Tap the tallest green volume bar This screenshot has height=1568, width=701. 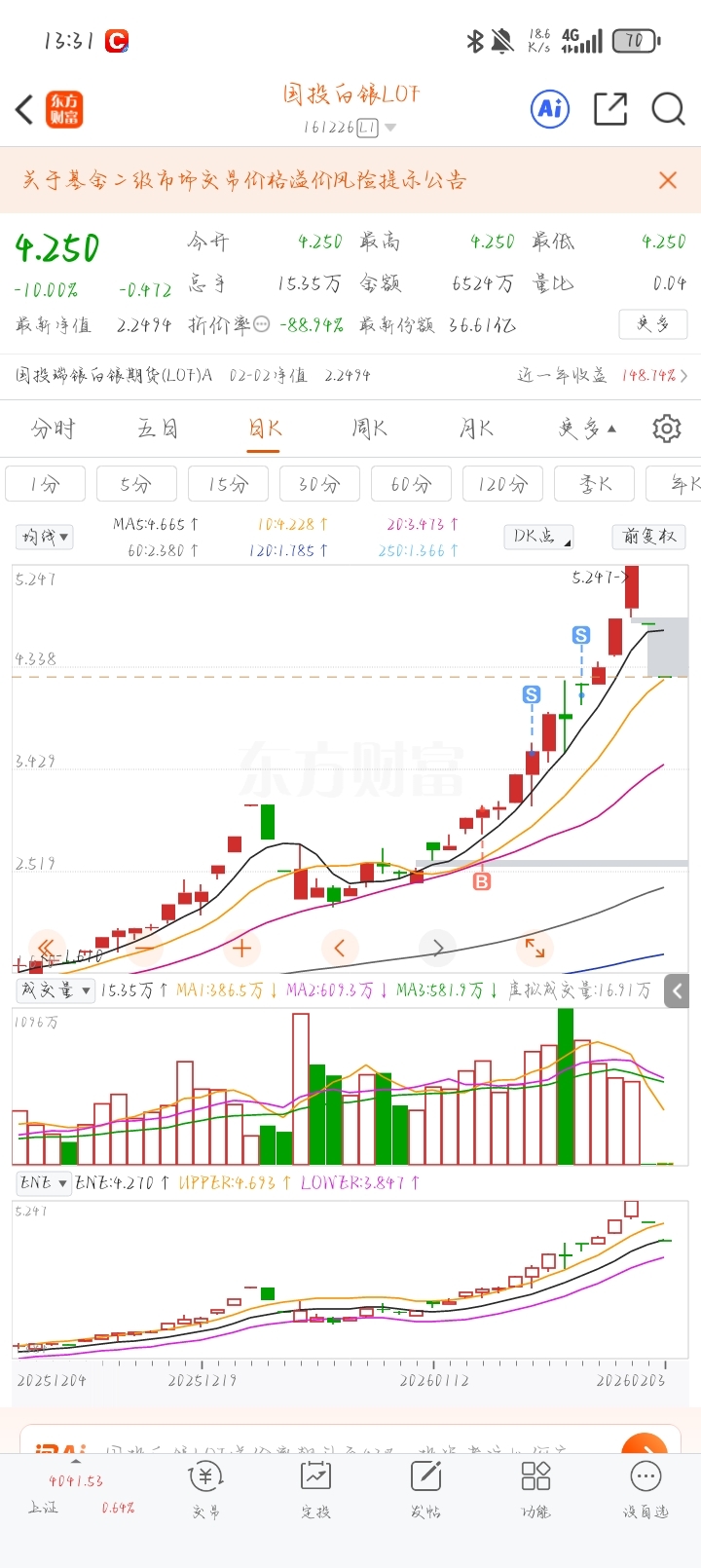566,1086
